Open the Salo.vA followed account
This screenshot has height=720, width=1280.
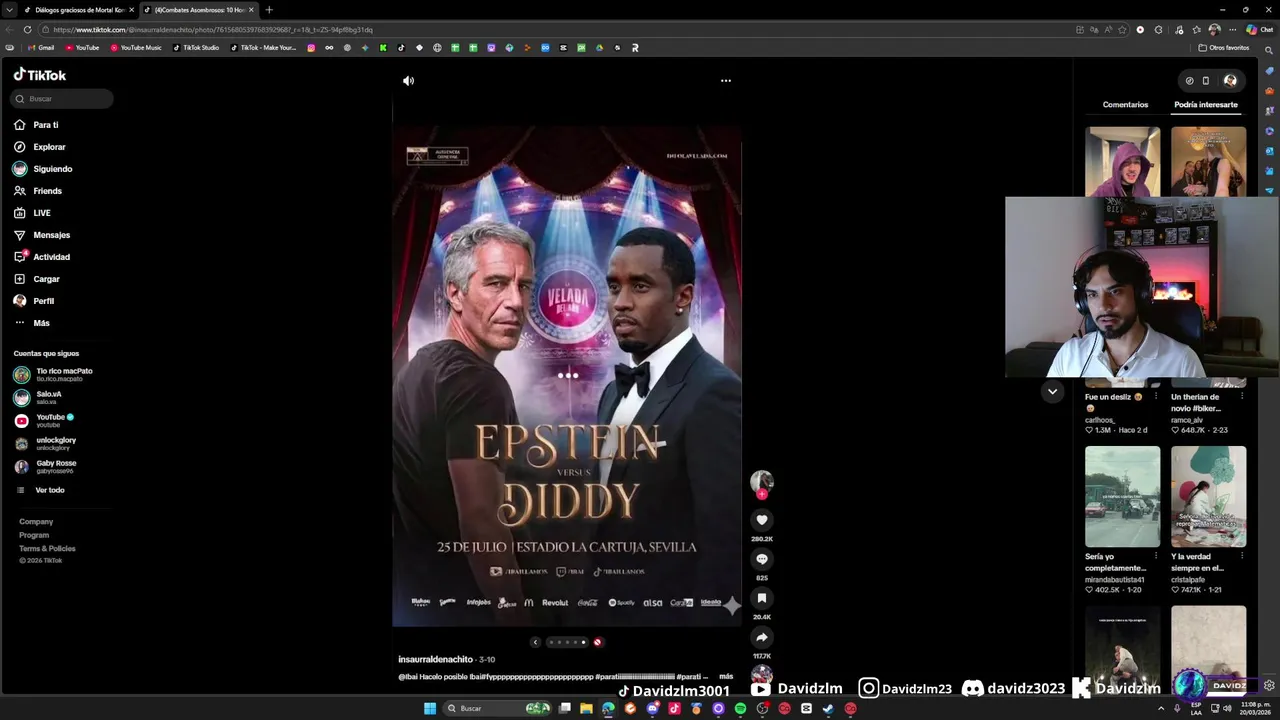[x=38, y=398]
